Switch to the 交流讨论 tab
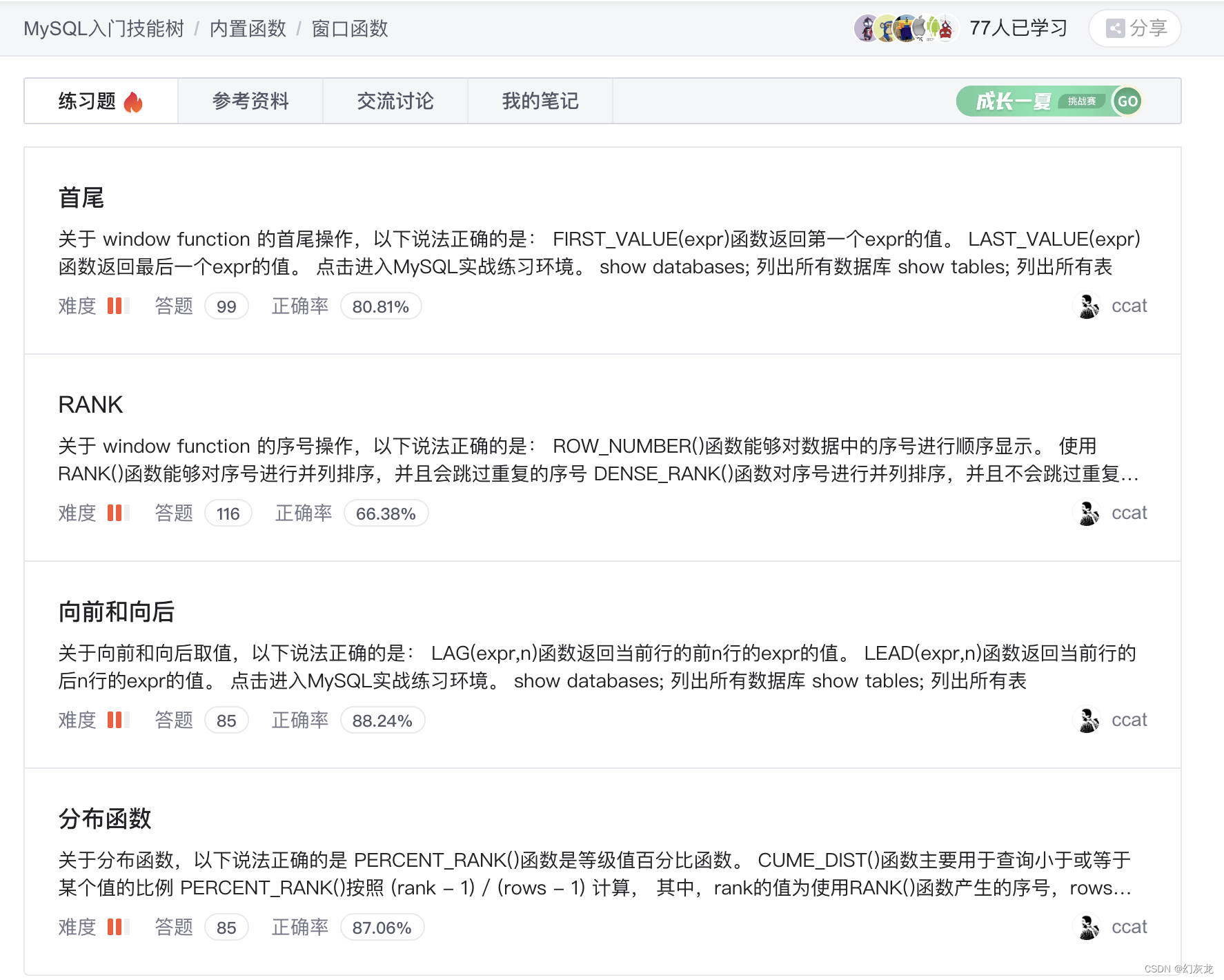The width and height of the screenshot is (1224, 980). point(395,101)
